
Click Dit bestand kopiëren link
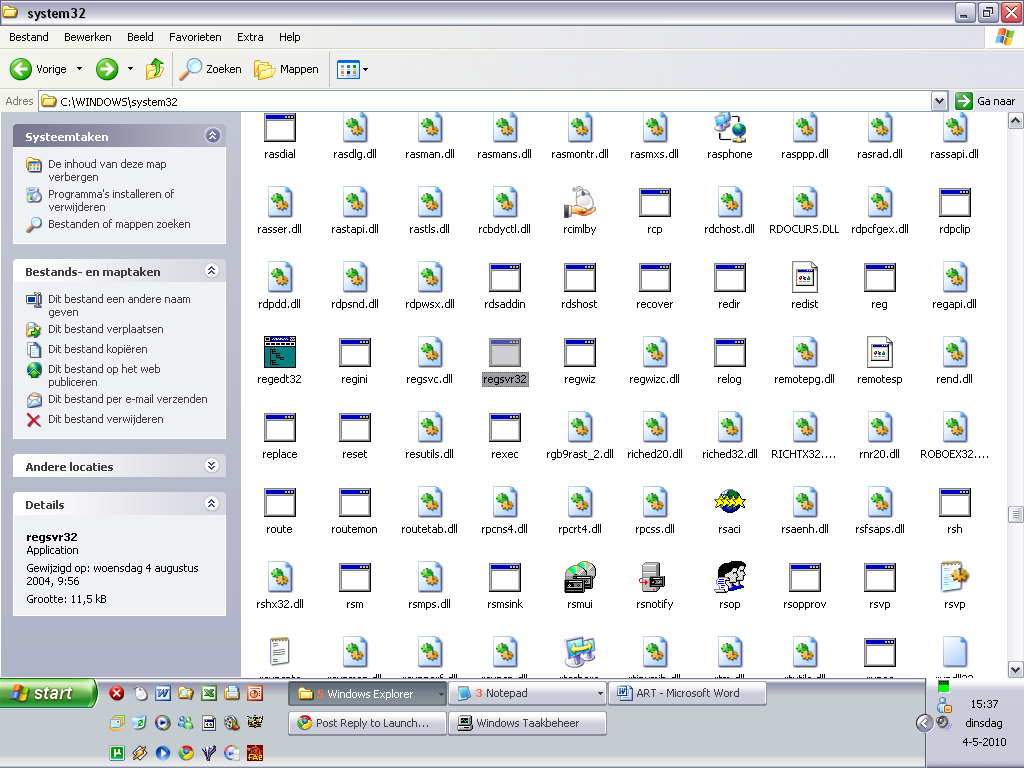tap(97, 349)
